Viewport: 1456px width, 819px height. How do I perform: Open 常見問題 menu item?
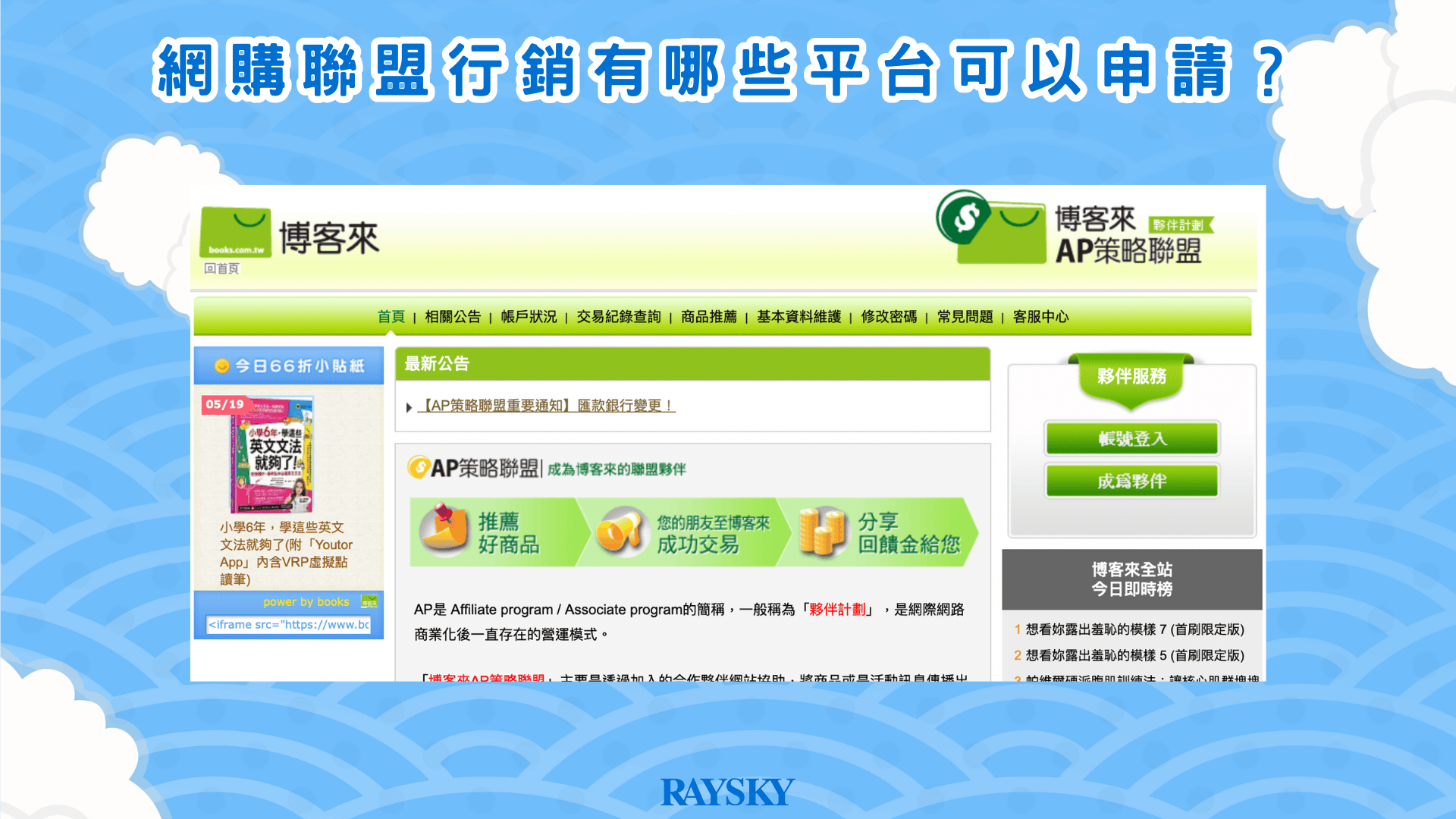[x=965, y=317]
